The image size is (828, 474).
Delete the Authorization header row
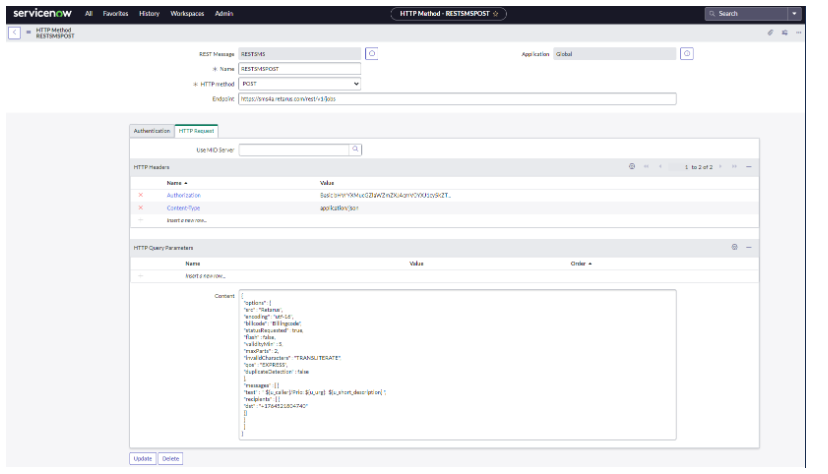(x=141, y=195)
